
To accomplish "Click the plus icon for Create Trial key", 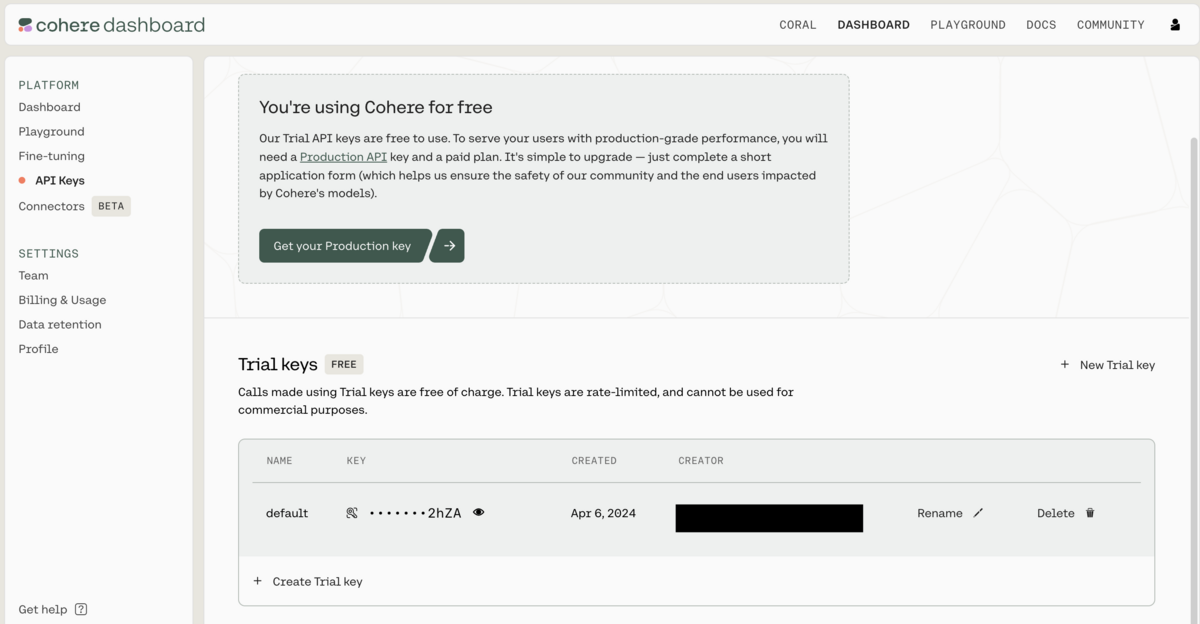I will (x=258, y=581).
